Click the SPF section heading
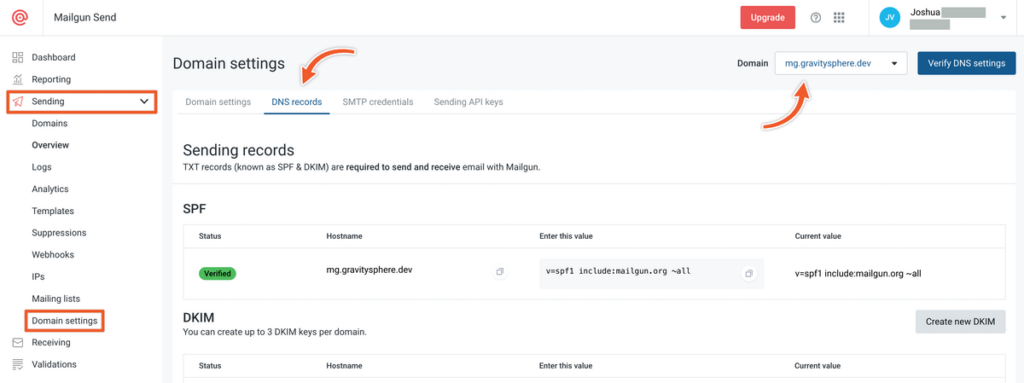 (x=195, y=209)
